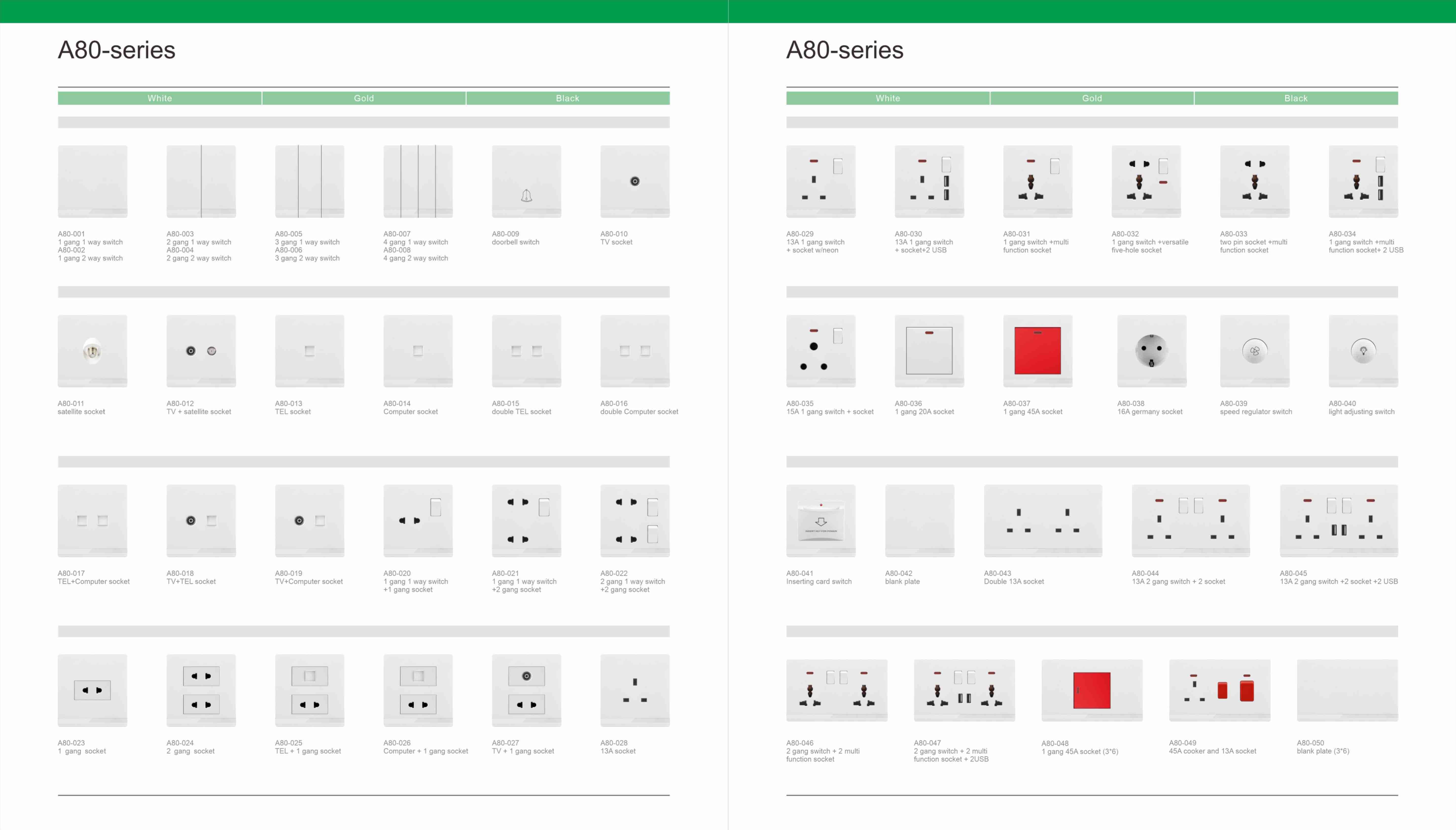Click the A80-029 13A socket w/neon image

pos(821,181)
